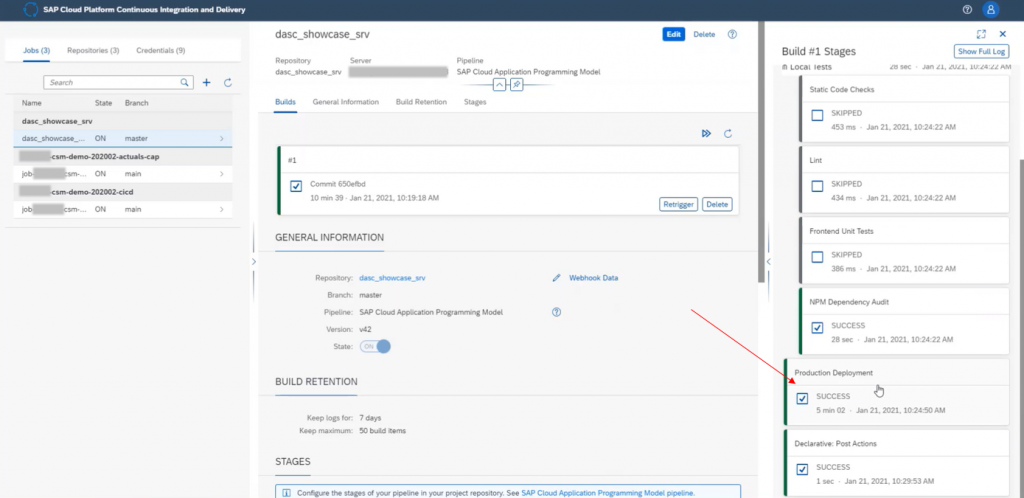Screen dimensions: 1024x498
Task: Click the State column header
Action: click(104, 103)
